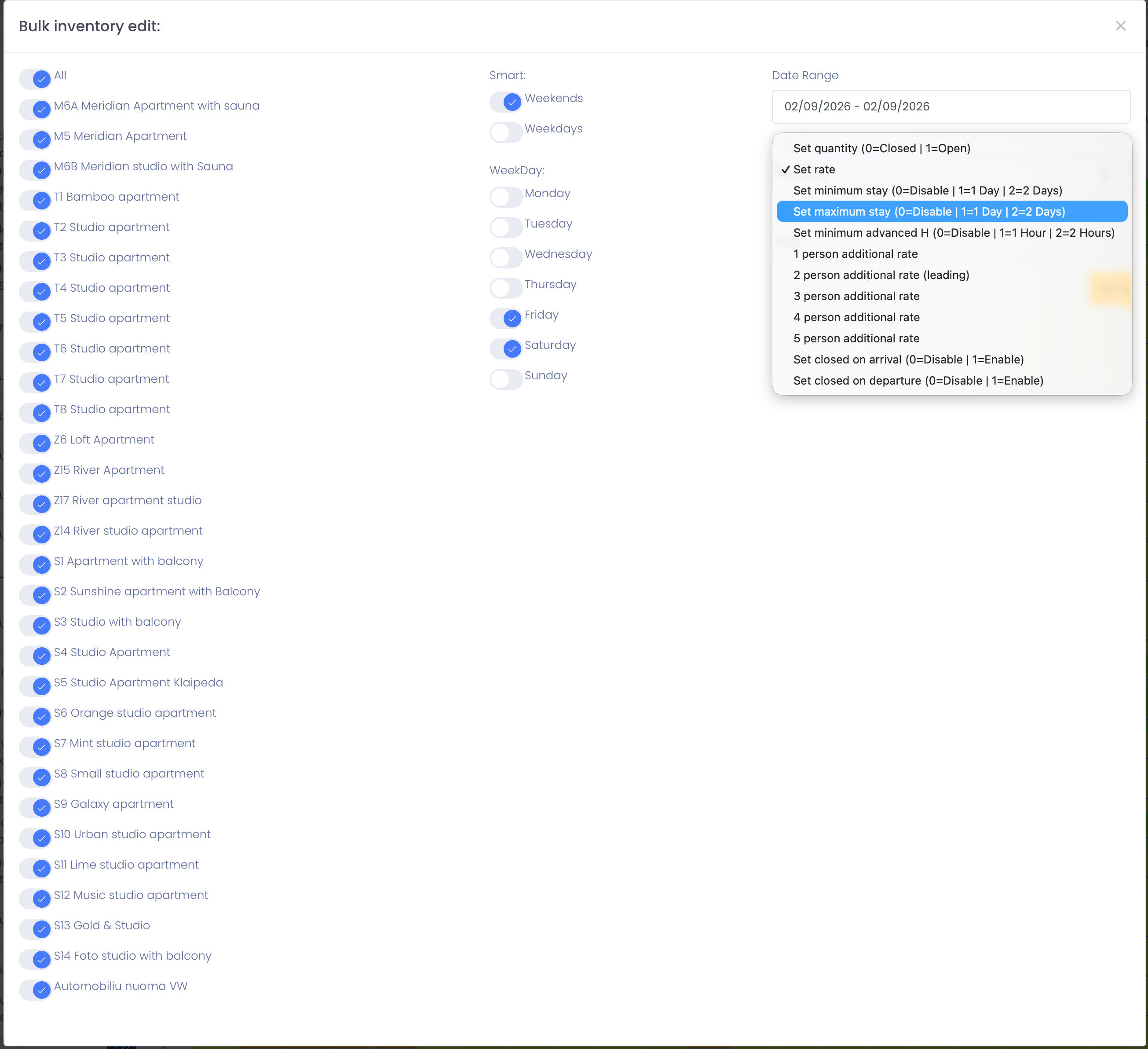
Task: Select the highlighted "Set maximum stay" option
Action: [x=929, y=211]
